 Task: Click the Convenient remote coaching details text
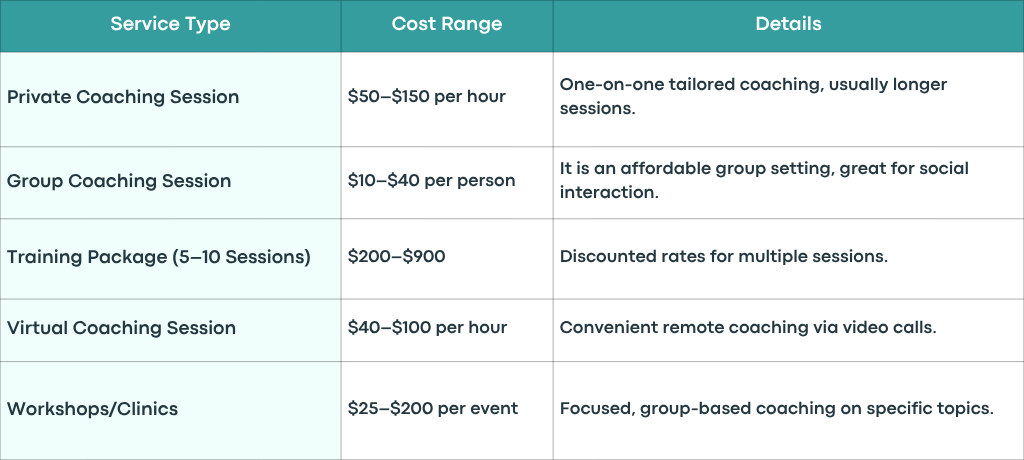pyautogui.click(x=748, y=327)
